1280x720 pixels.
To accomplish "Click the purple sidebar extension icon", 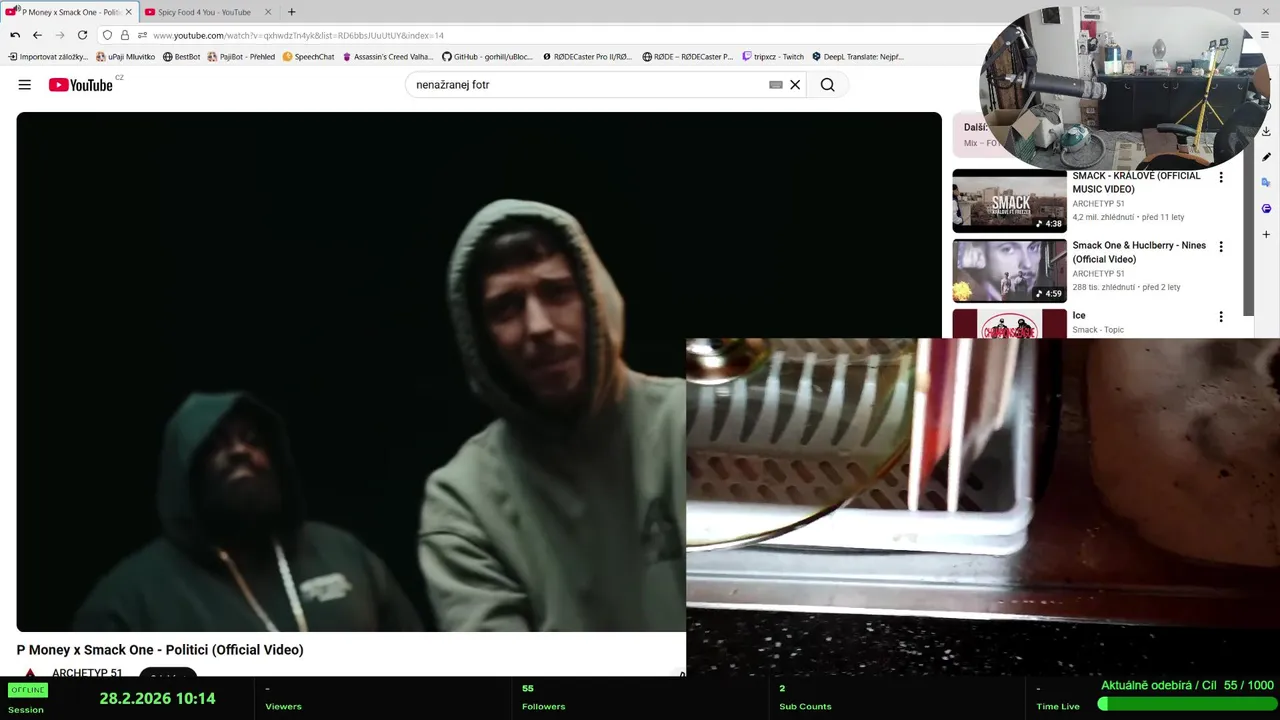I will pyautogui.click(x=1266, y=209).
